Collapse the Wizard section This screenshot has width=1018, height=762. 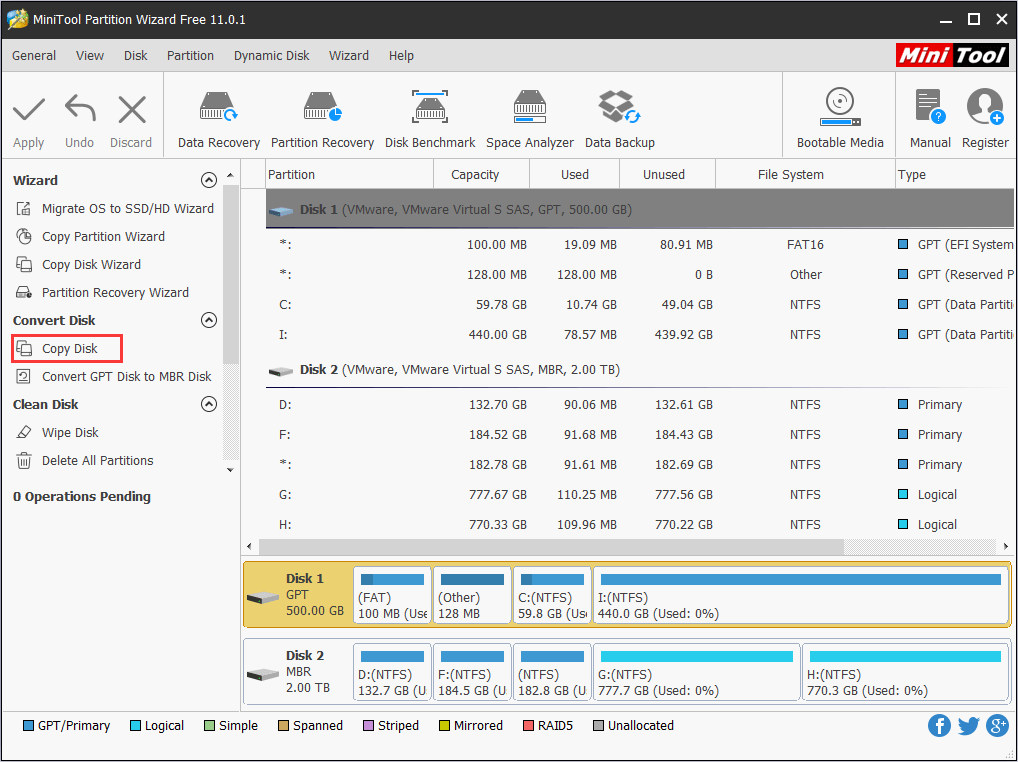tap(209, 180)
